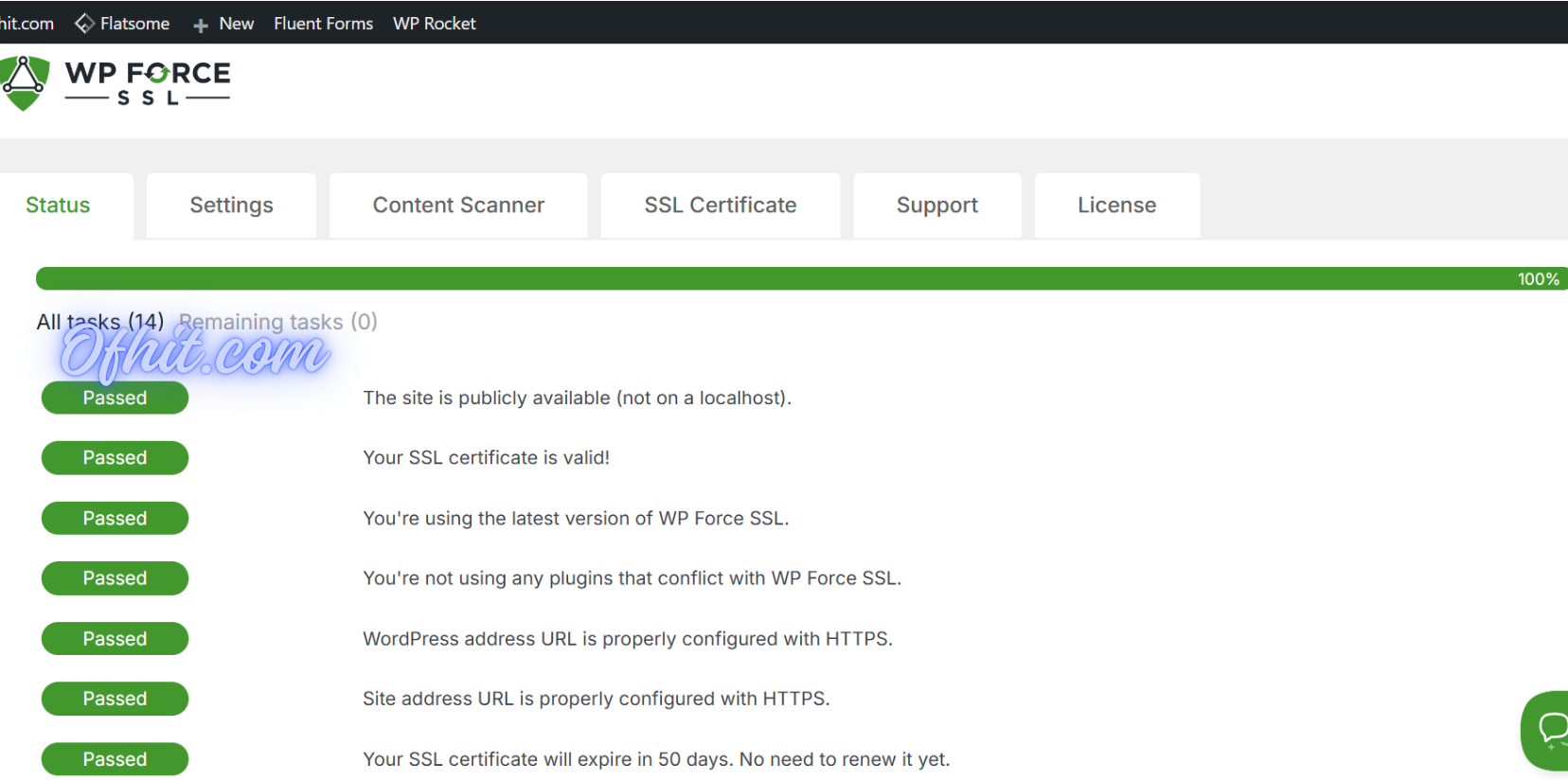Click the plus icon beside New
This screenshot has width=1568, height=780.
(201, 26)
